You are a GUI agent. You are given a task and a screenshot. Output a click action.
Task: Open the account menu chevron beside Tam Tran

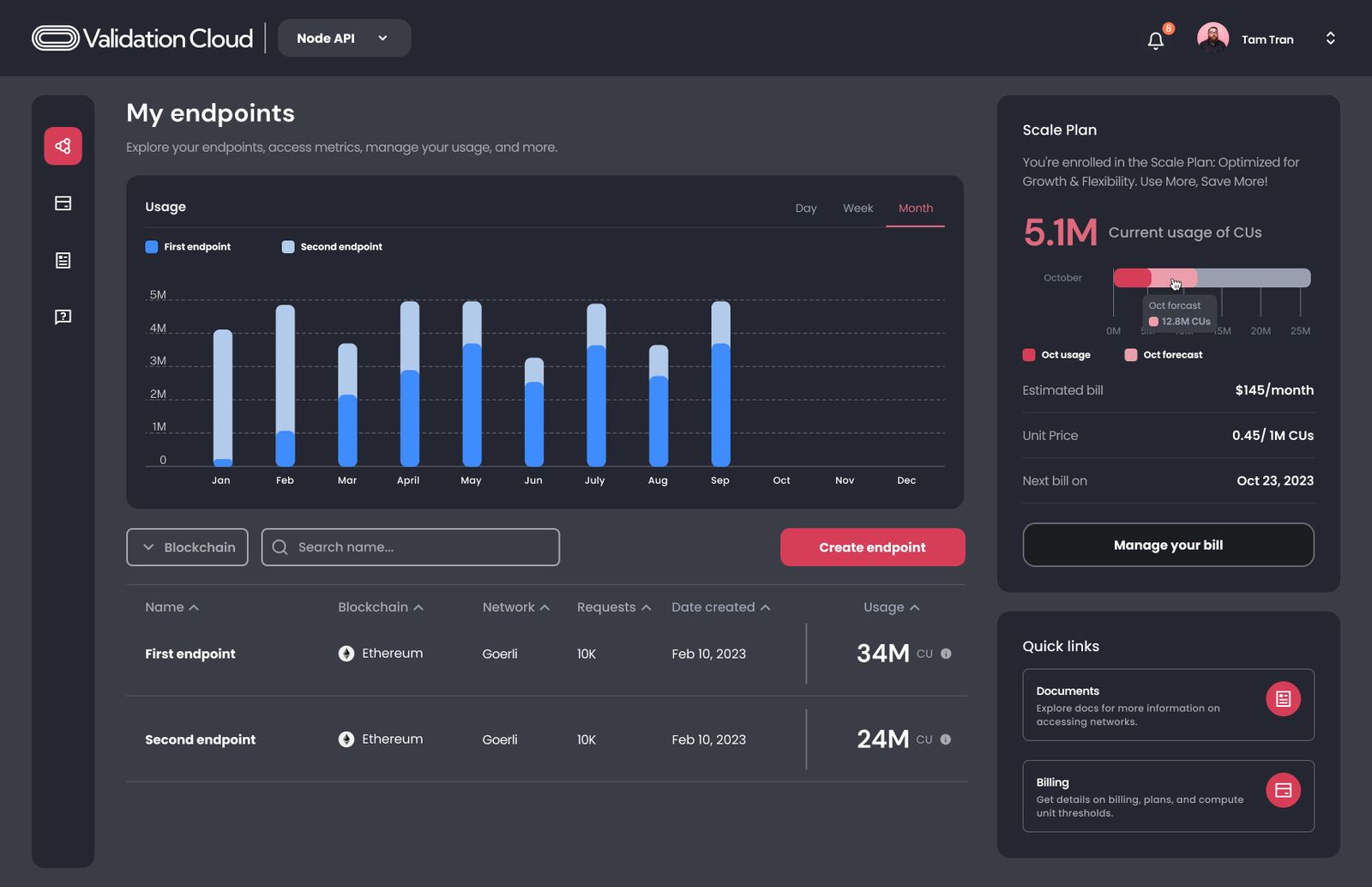(x=1330, y=38)
